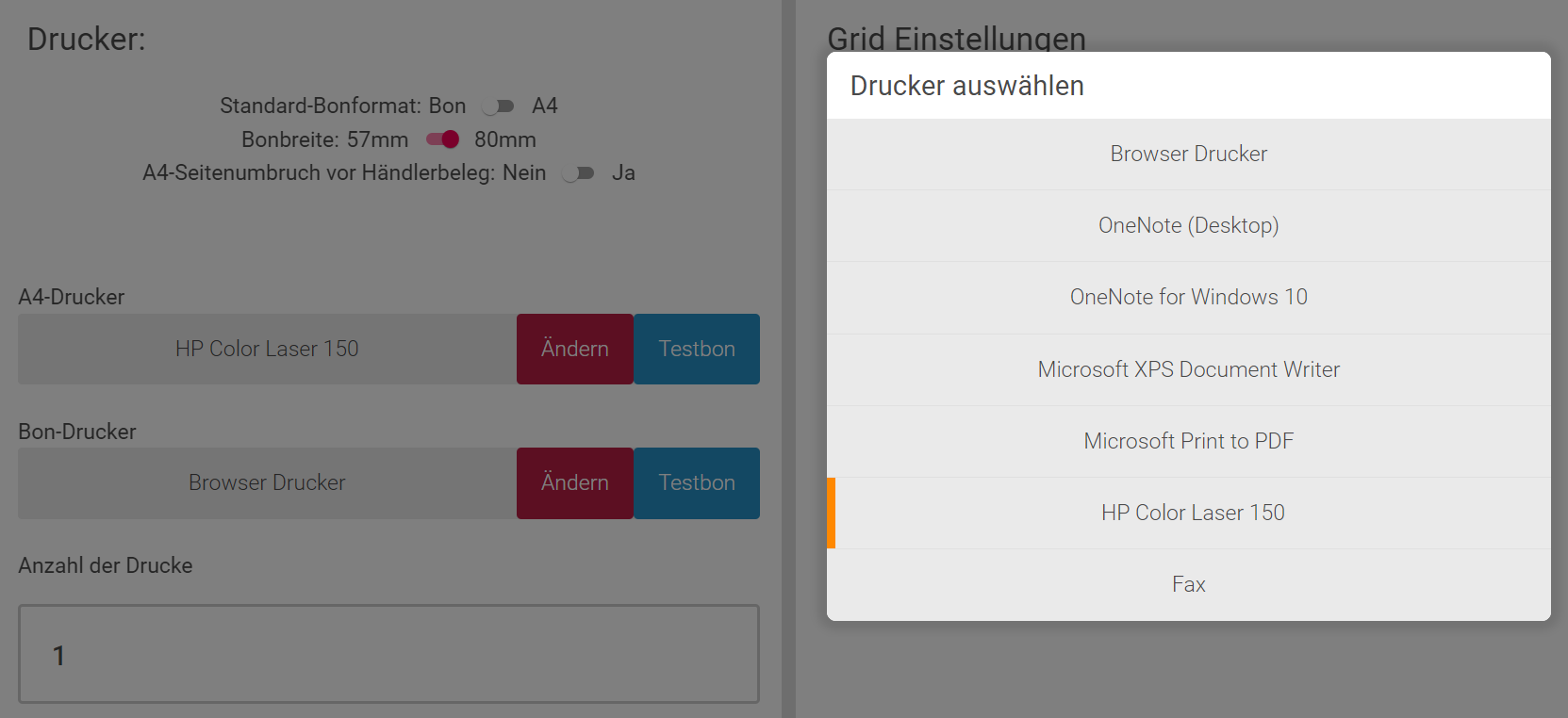The width and height of the screenshot is (1568, 718).
Task: Select Browser Drucker from printer list
Action: tap(1188, 154)
